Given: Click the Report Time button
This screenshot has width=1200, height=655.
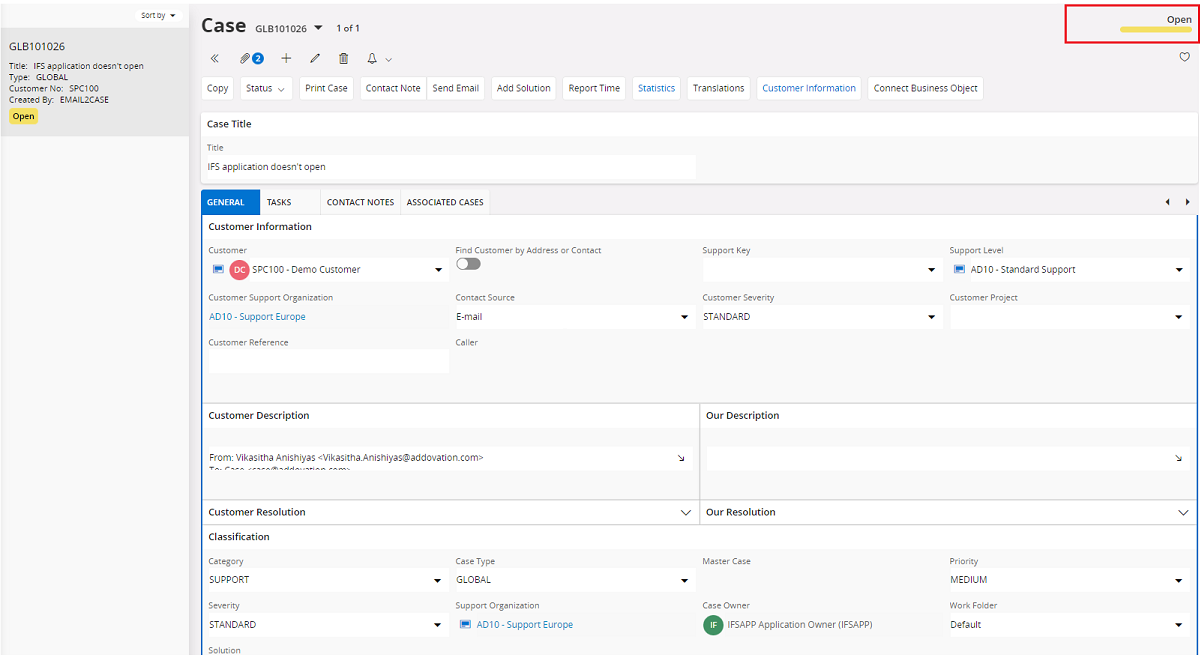Looking at the screenshot, I should 594,88.
